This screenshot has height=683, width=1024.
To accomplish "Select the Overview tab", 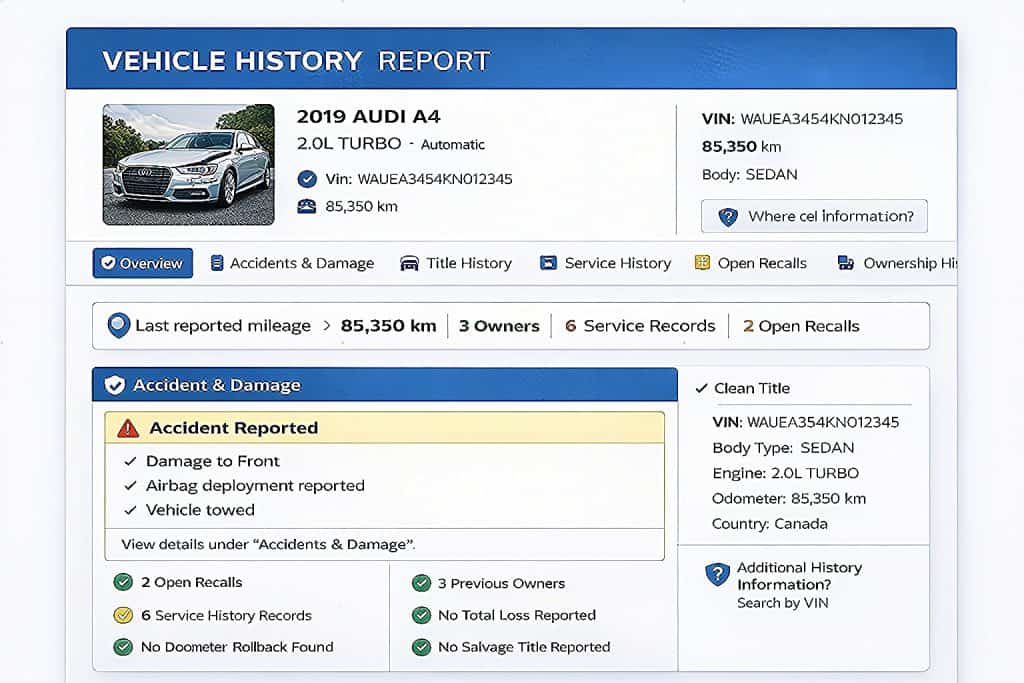I will coord(142,263).
